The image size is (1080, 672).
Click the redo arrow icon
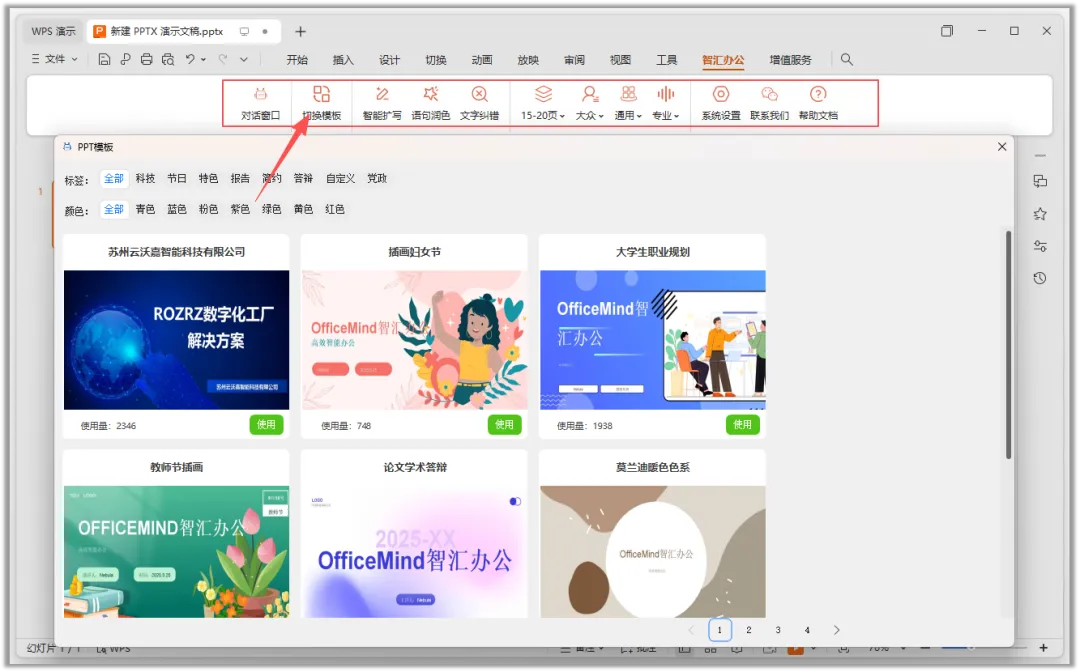point(222,59)
